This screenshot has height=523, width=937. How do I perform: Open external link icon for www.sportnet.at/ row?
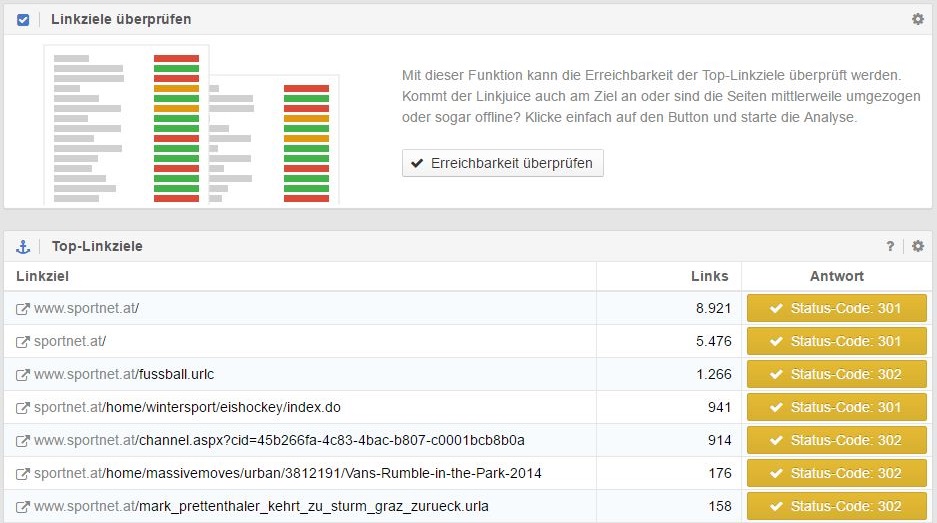coord(23,309)
